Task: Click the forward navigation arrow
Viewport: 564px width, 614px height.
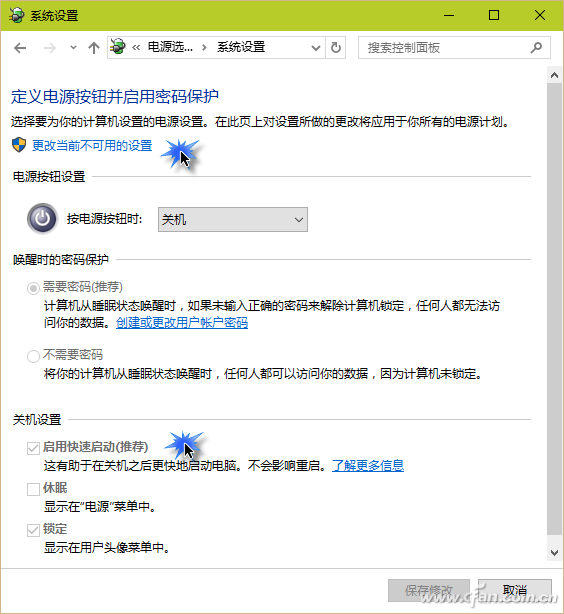Action: (x=50, y=48)
